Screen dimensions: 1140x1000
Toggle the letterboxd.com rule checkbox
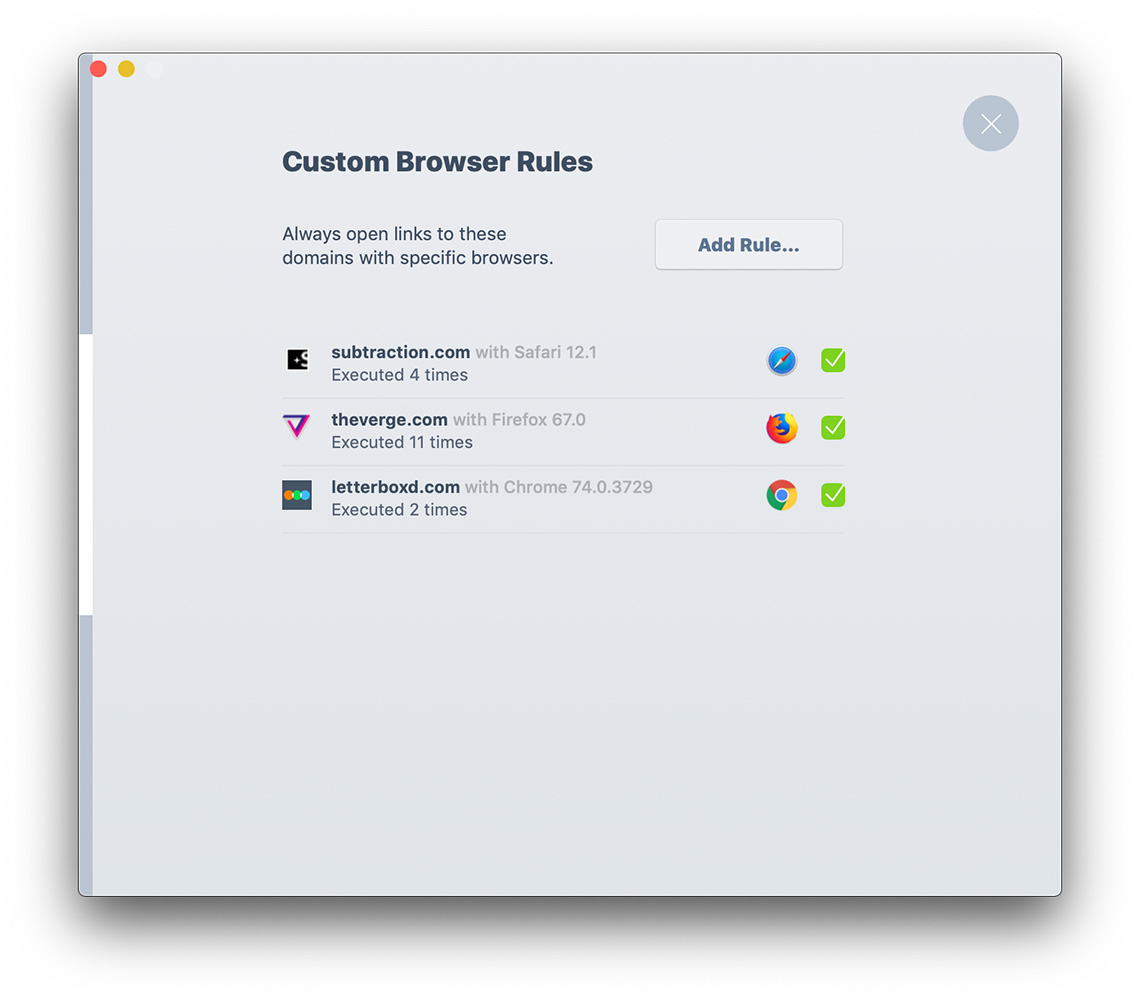(x=833, y=495)
